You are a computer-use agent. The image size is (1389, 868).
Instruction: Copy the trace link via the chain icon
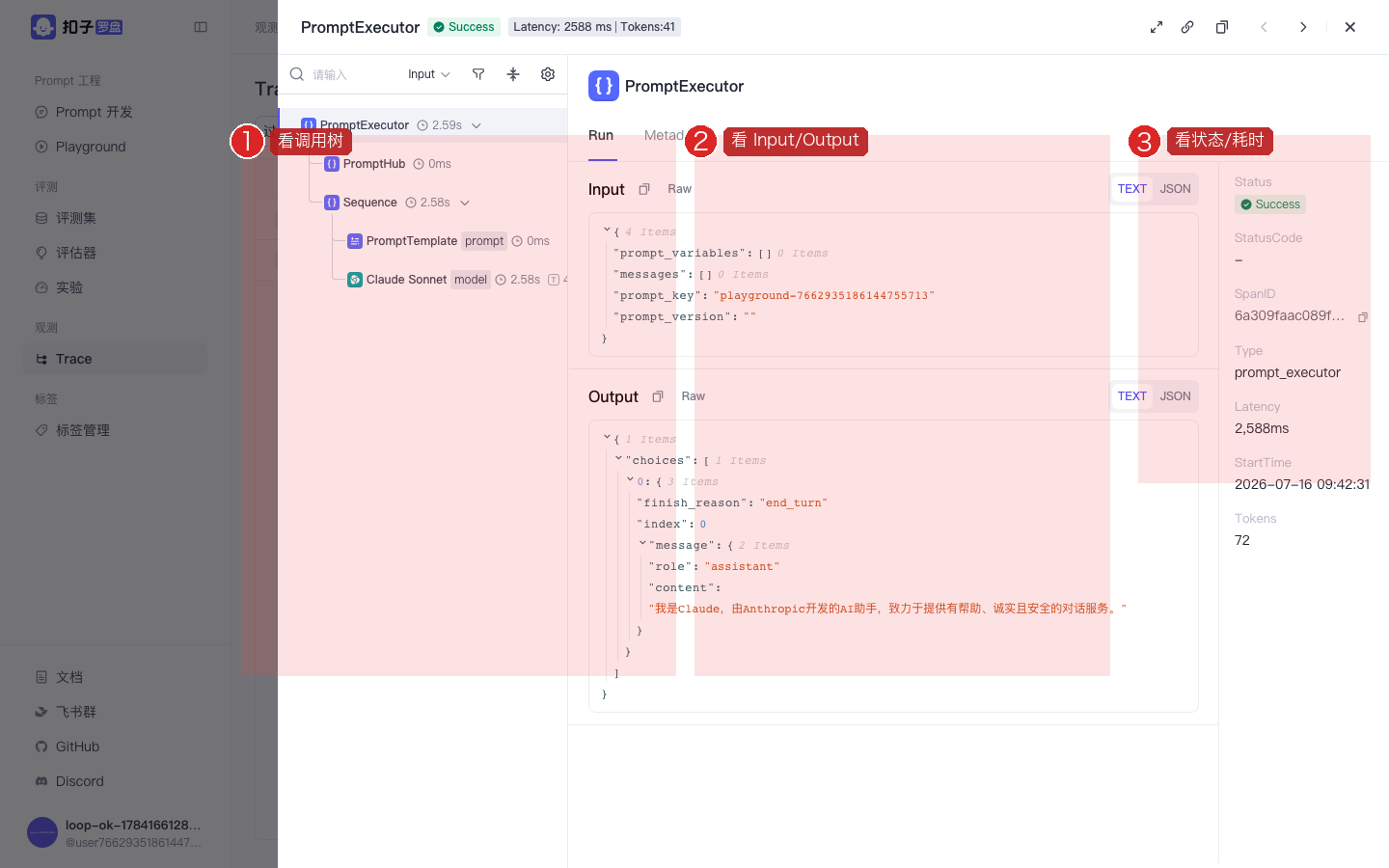(1187, 27)
